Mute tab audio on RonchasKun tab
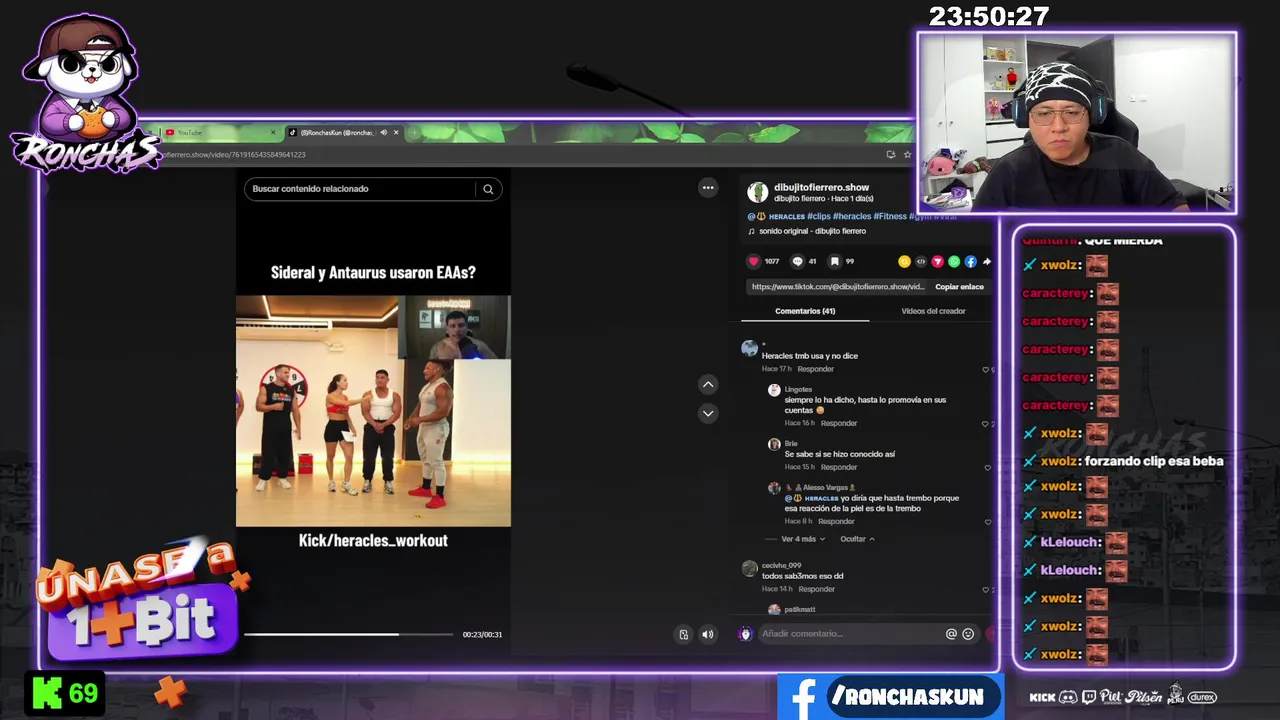This screenshot has width=1280, height=720. coord(383,132)
